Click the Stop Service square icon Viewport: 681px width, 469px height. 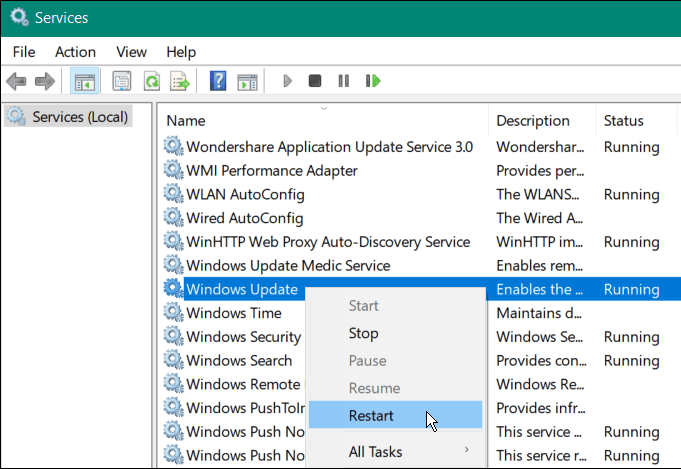[x=315, y=81]
